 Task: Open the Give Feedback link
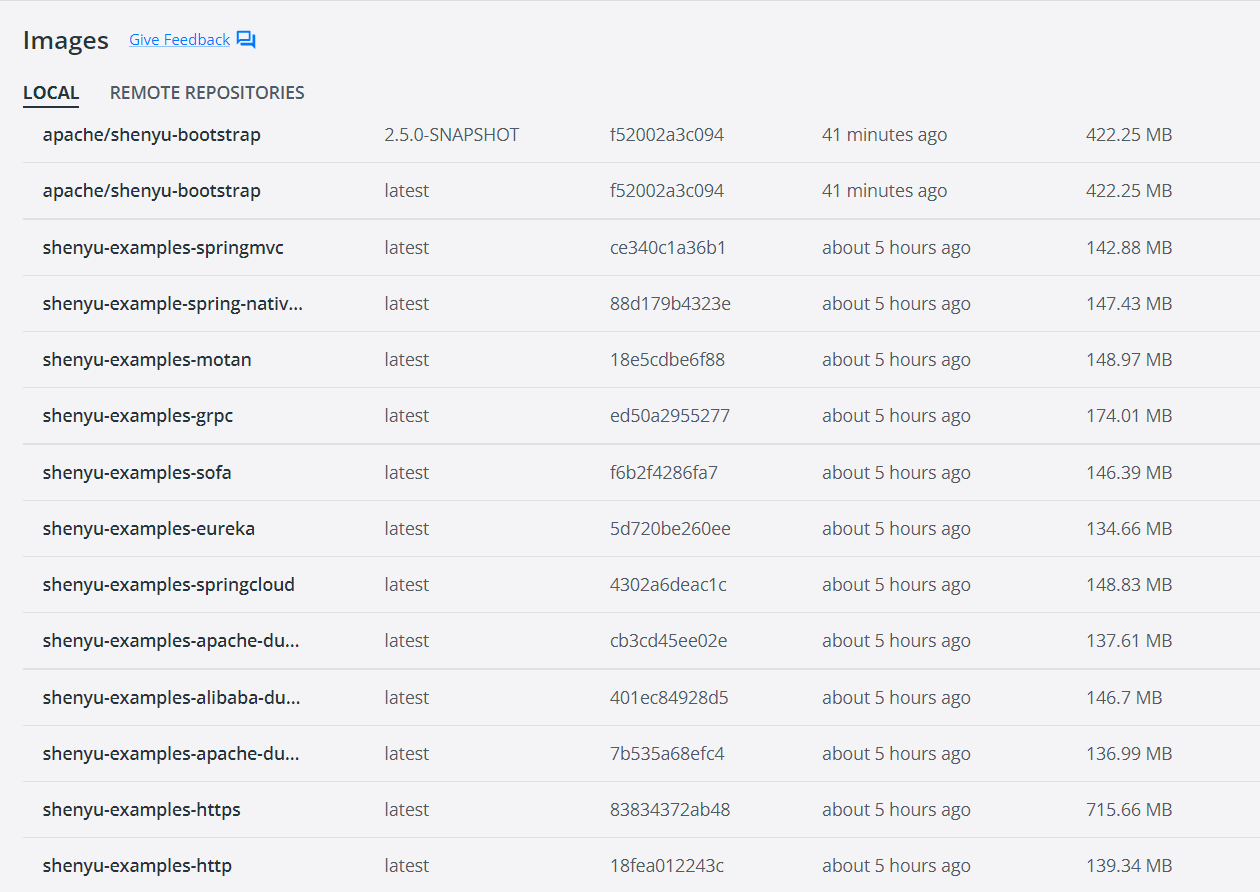click(x=179, y=40)
